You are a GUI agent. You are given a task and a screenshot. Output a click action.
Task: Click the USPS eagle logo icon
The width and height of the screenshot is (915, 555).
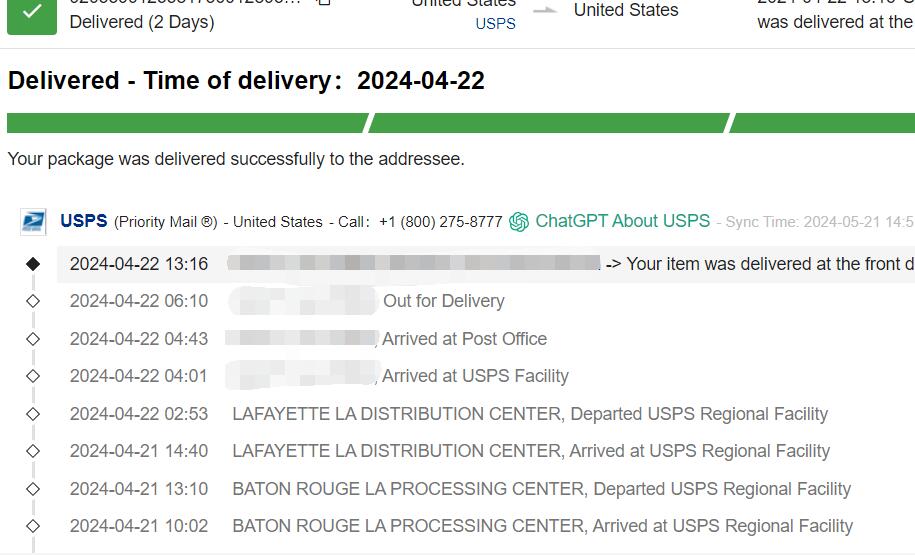pyautogui.click(x=33, y=222)
